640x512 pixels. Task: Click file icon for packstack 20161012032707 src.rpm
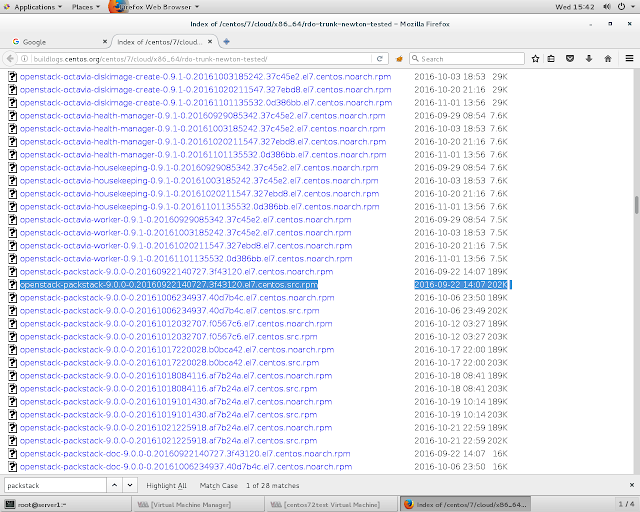pyautogui.click(x=13, y=337)
